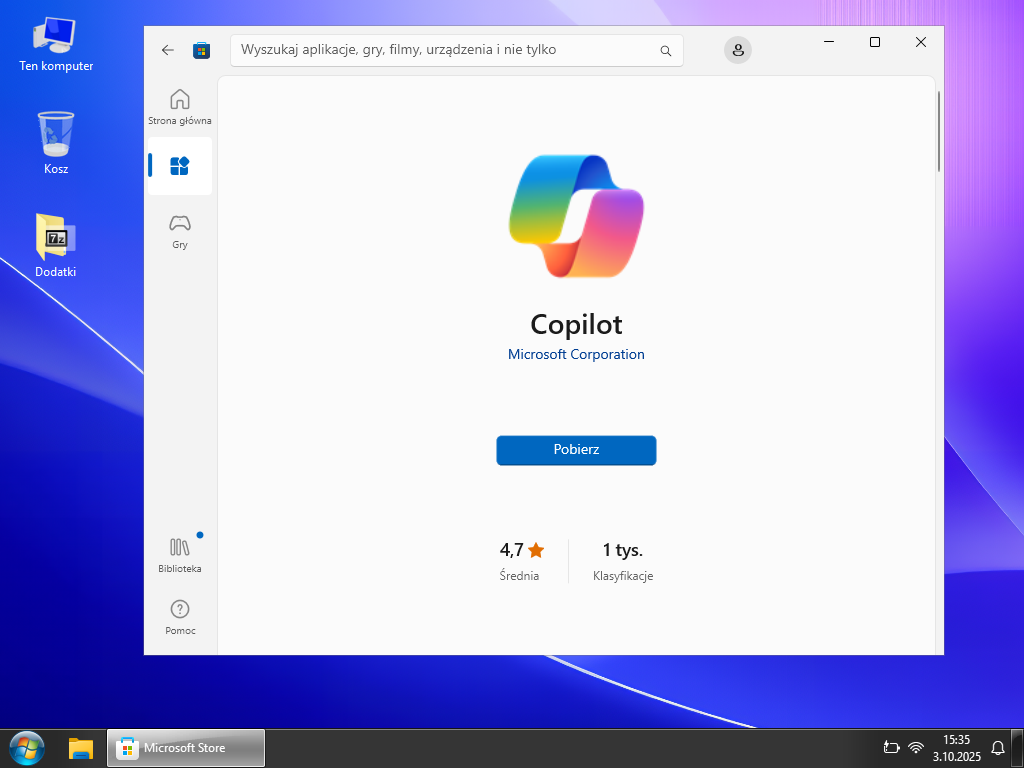
Task: Open Microsoft Corporation publisher link
Action: [x=576, y=354]
